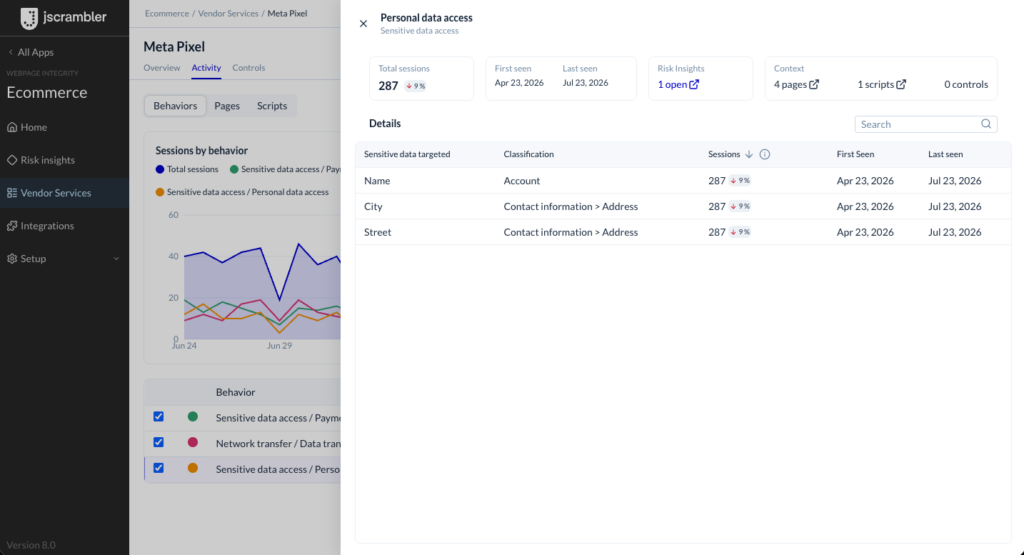Open 1 scripts external link icon
This screenshot has height=555, width=1024.
901,84
